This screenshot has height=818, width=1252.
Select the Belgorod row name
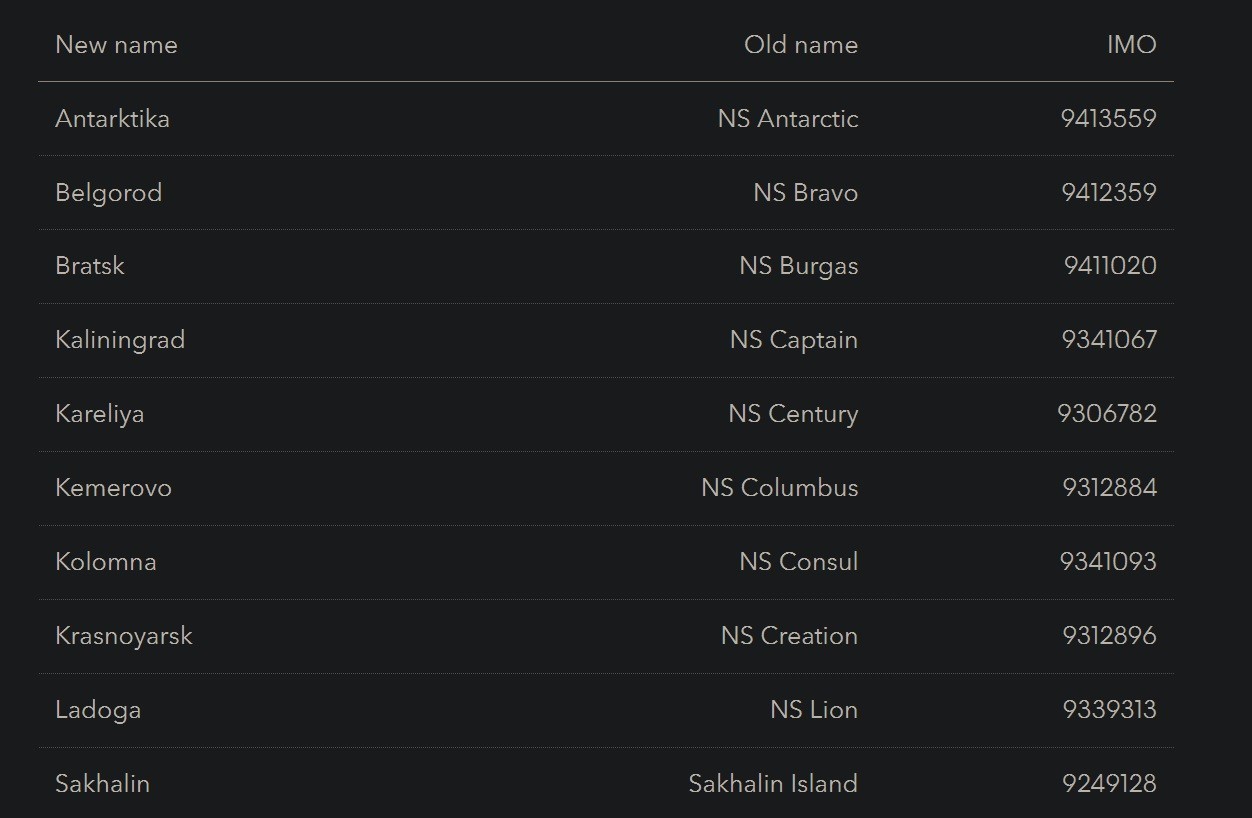tap(108, 193)
